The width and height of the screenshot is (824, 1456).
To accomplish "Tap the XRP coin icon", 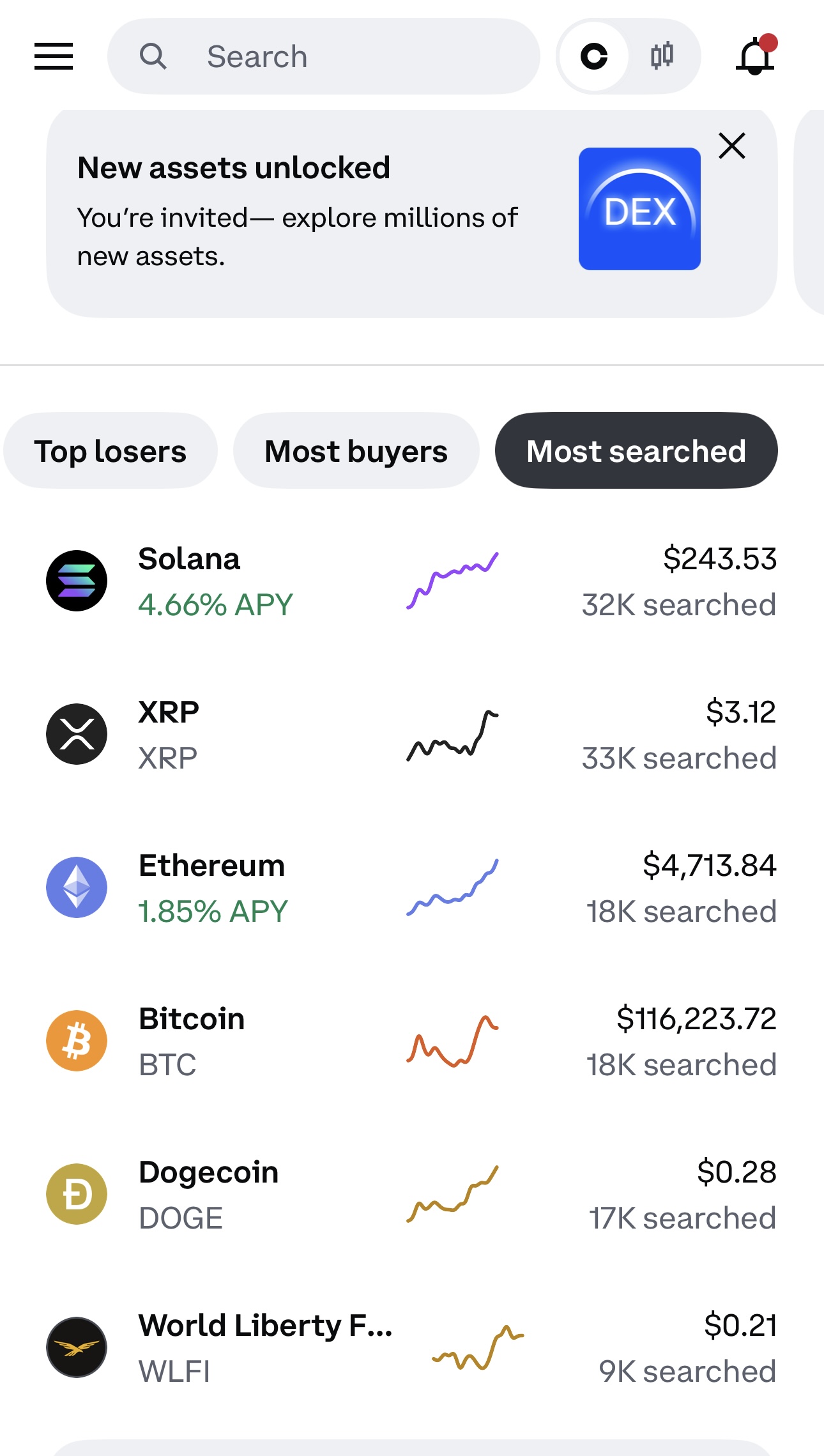I will point(77,734).
